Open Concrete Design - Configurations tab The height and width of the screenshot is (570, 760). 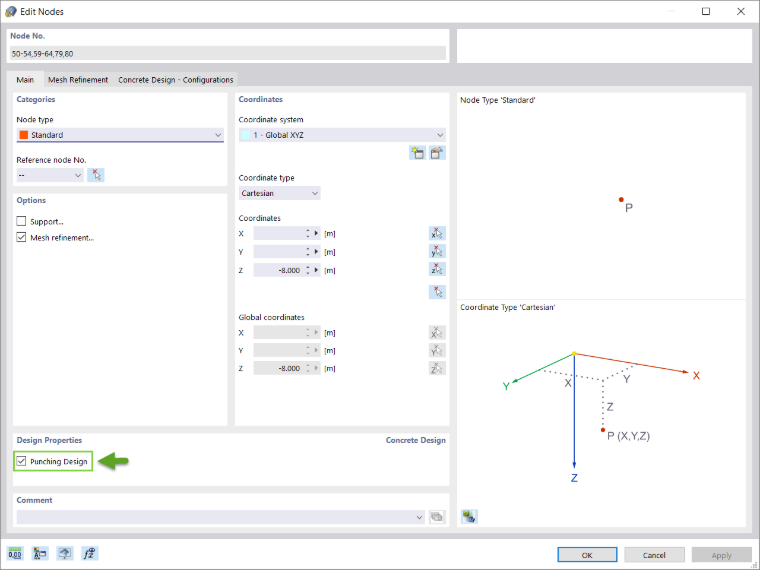click(175, 79)
